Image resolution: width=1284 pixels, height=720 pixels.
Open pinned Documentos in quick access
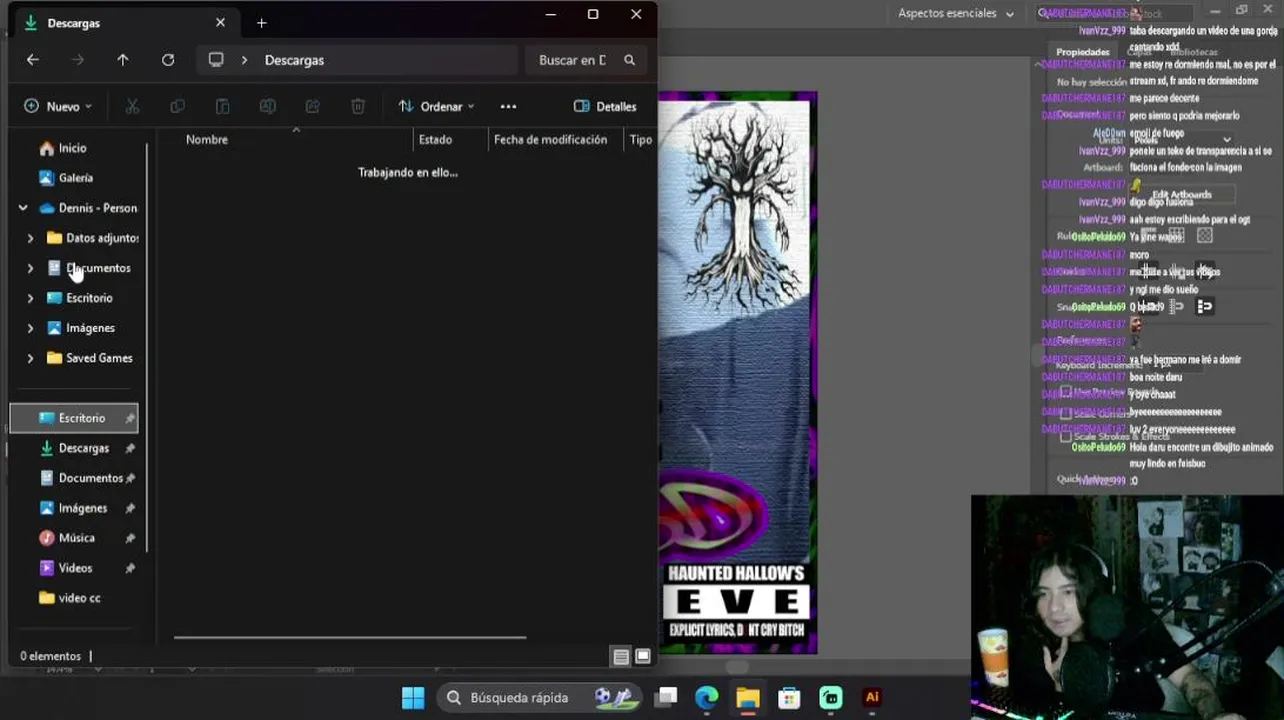click(x=88, y=478)
